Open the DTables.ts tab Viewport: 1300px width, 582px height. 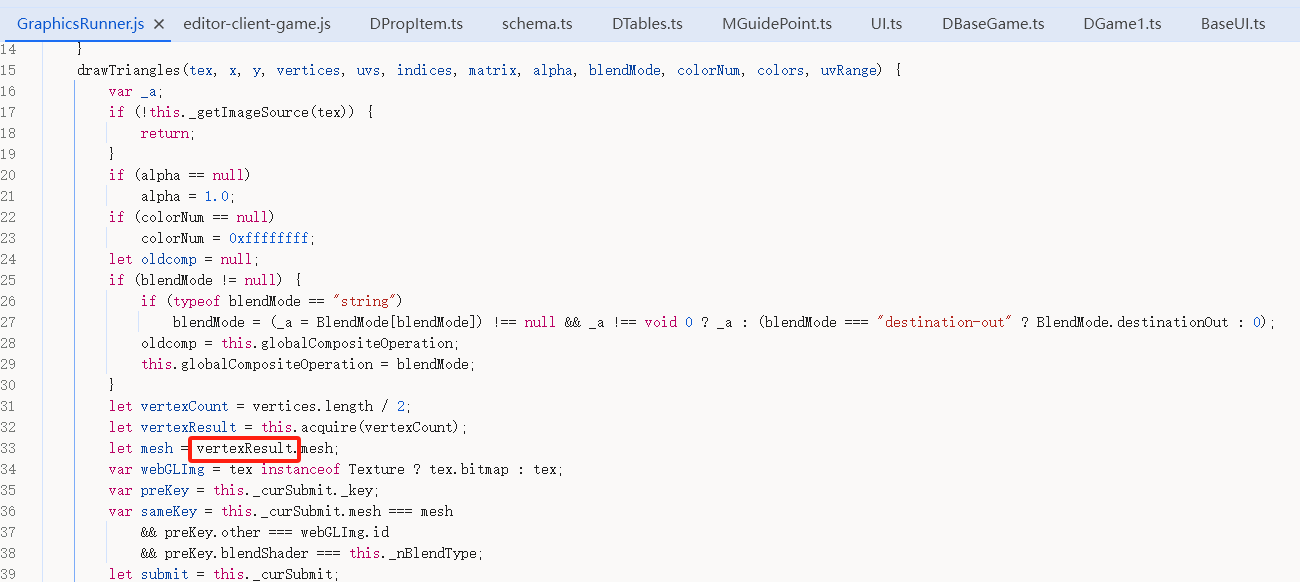tap(647, 23)
